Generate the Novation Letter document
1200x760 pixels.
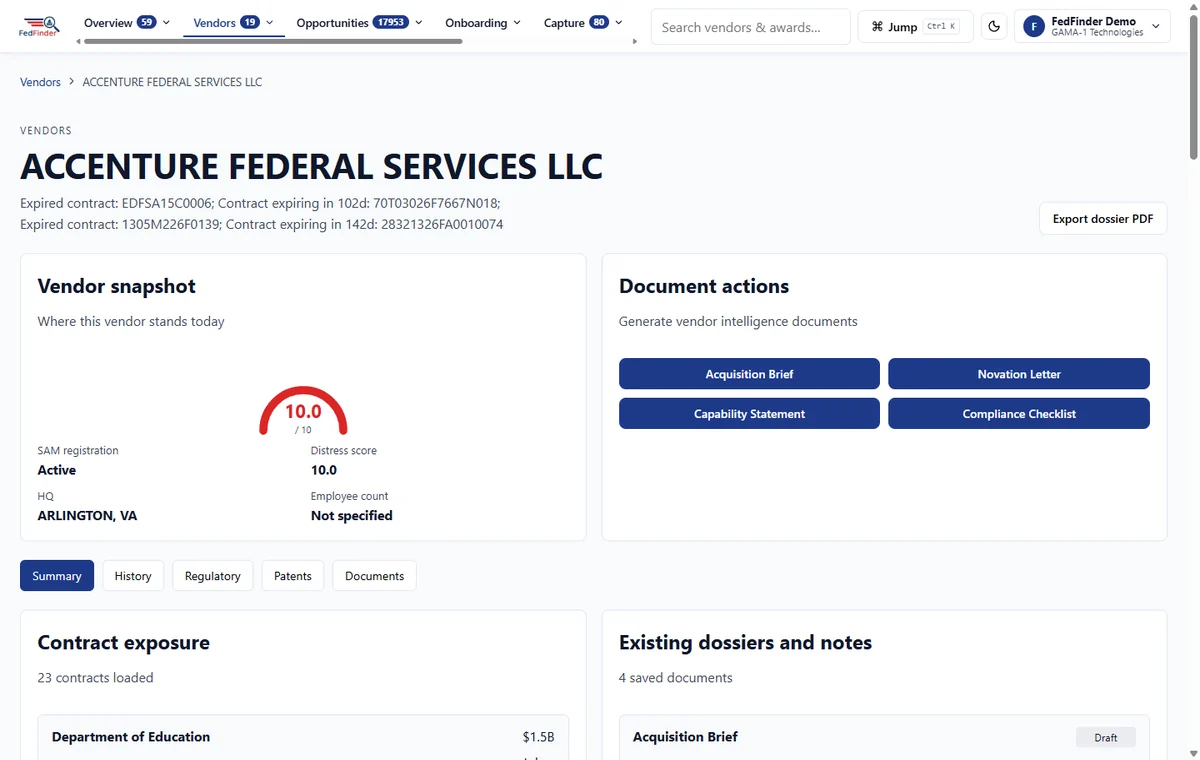point(1019,374)
